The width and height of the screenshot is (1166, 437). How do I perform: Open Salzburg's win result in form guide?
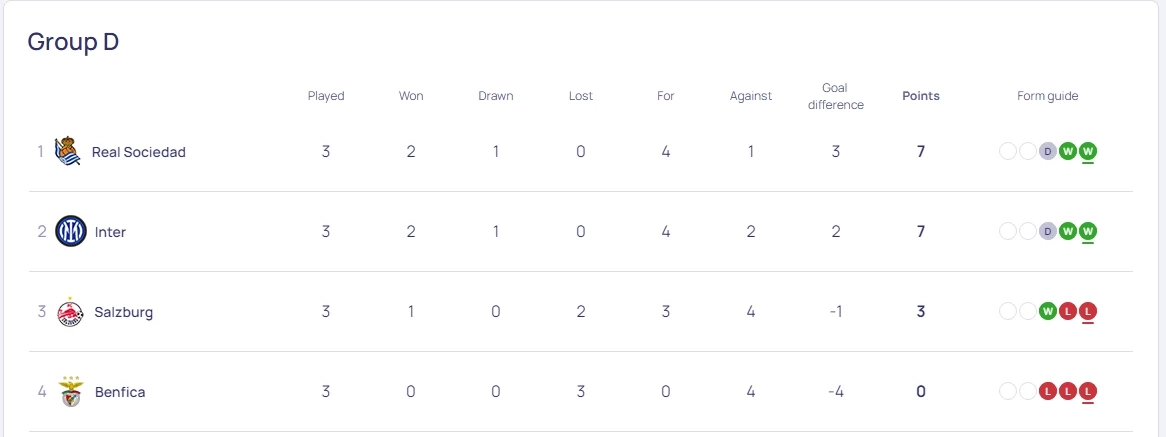click(1047, 311)
